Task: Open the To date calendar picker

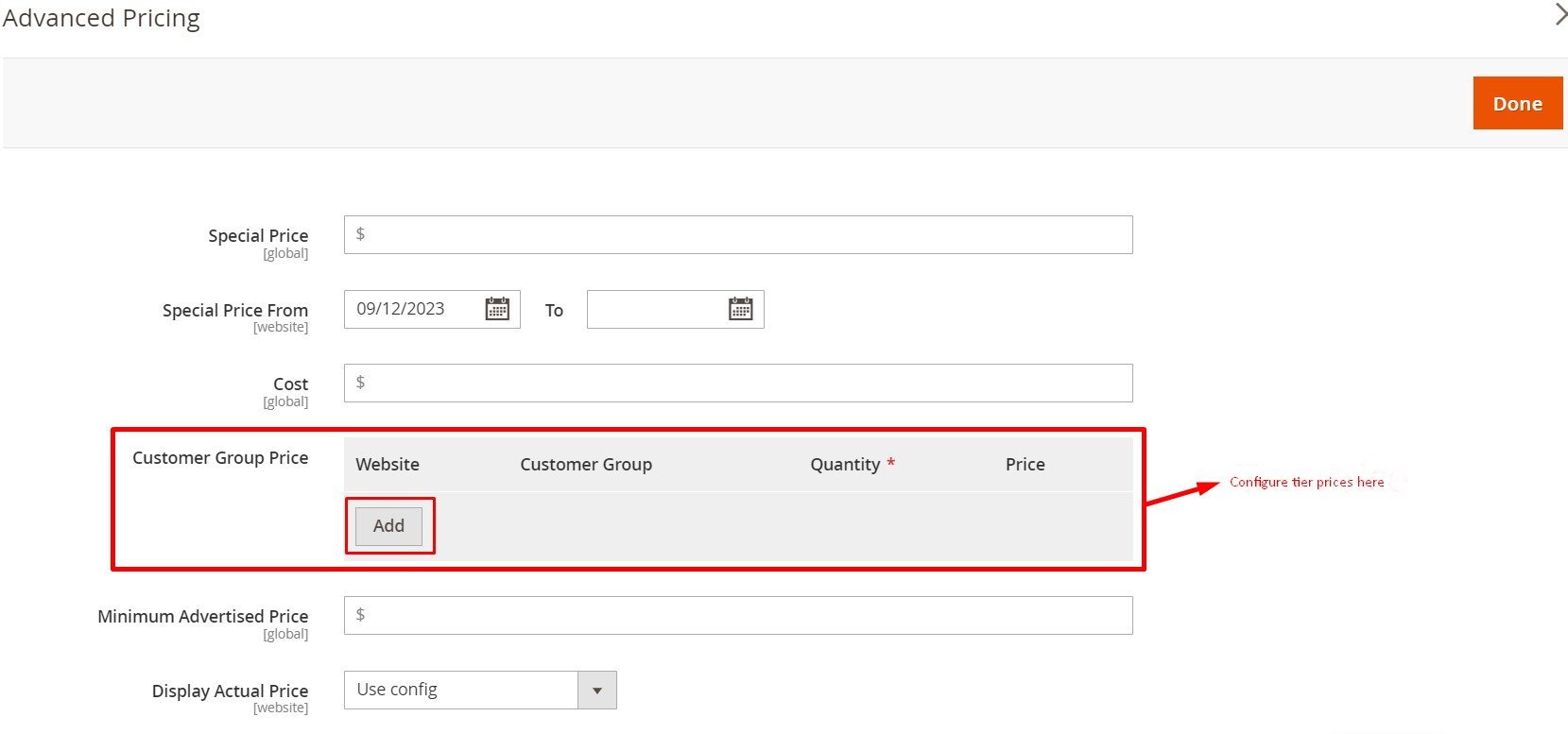Action: 741,309
